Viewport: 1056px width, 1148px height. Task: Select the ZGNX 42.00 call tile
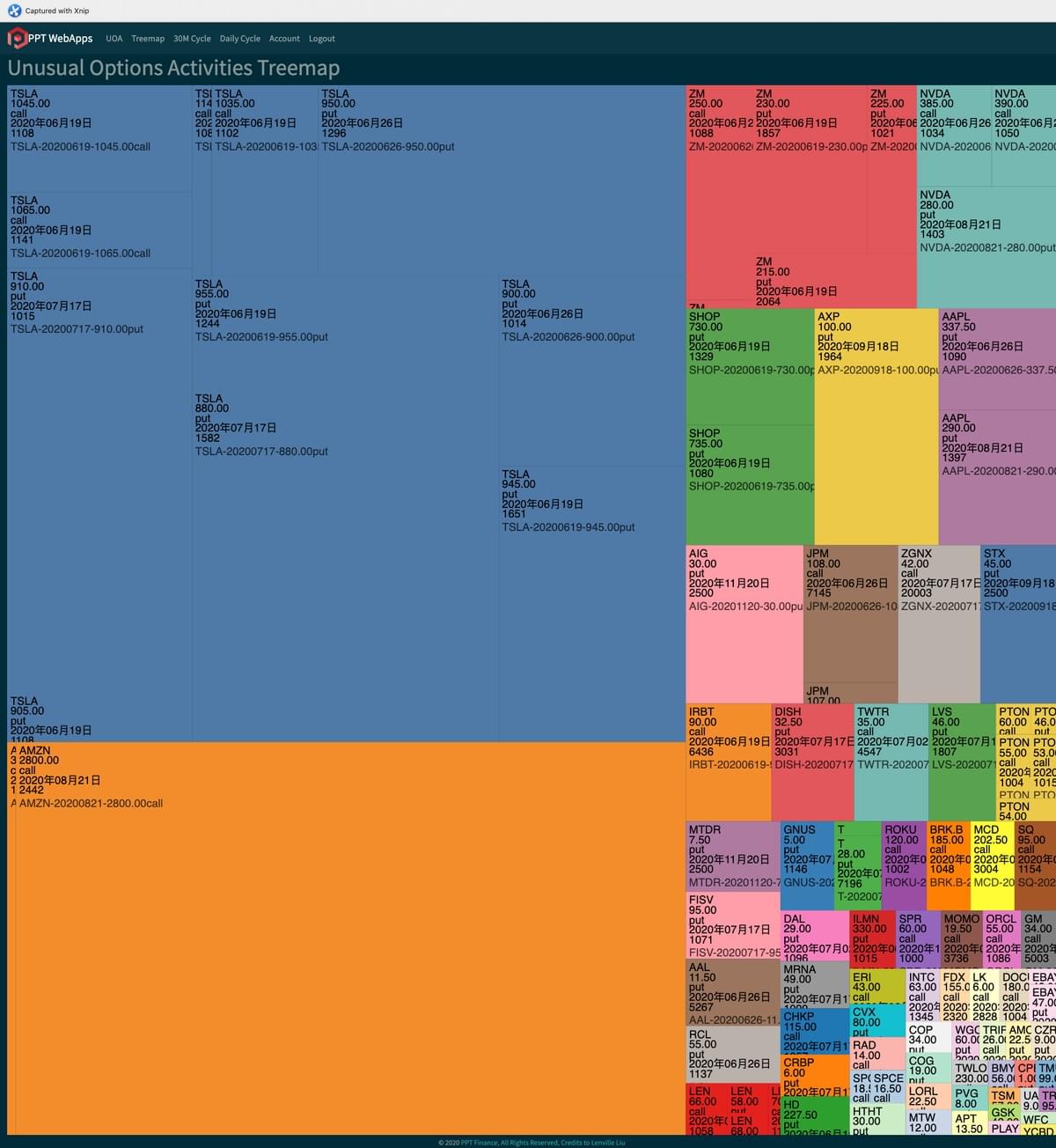pos(939,624)
